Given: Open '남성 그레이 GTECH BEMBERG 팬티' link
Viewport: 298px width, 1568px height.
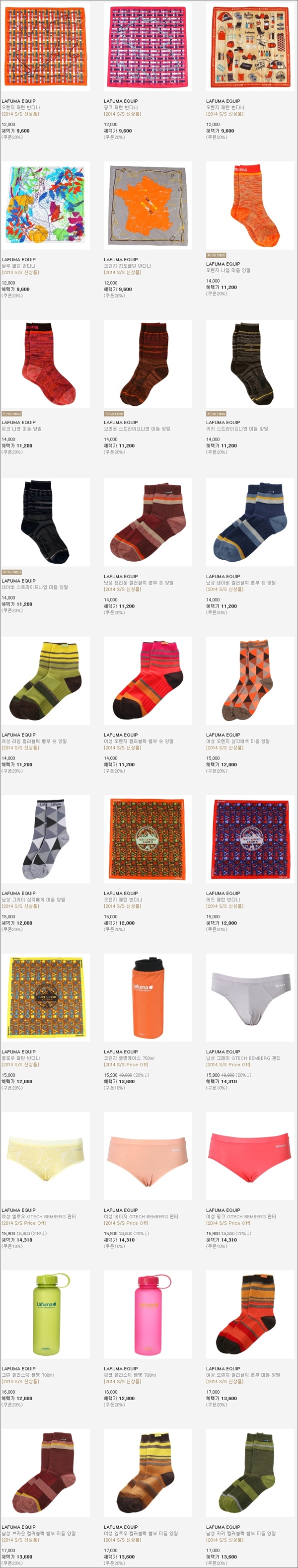Looking at the screenshot, I should click(243, 1058).
